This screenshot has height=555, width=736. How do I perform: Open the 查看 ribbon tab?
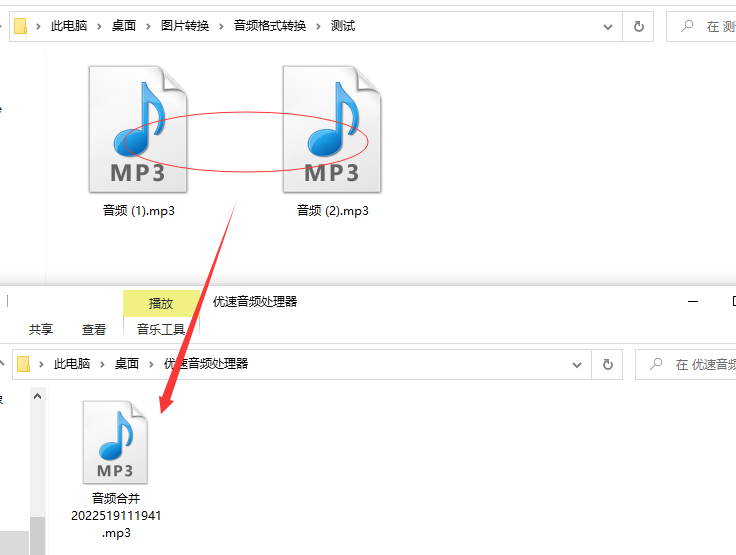94,329
